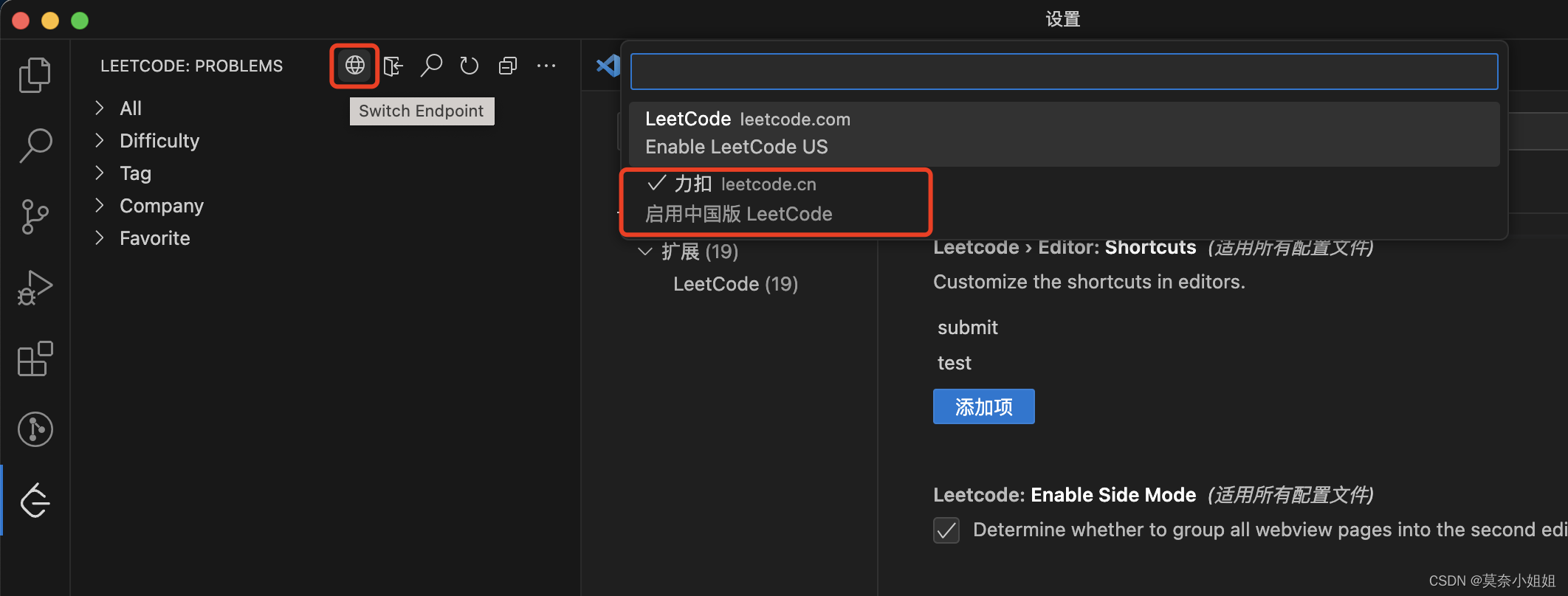Click the Enable Side Mode setting title
Screen dimensions: 1568x596
(x=1064, y=495)
